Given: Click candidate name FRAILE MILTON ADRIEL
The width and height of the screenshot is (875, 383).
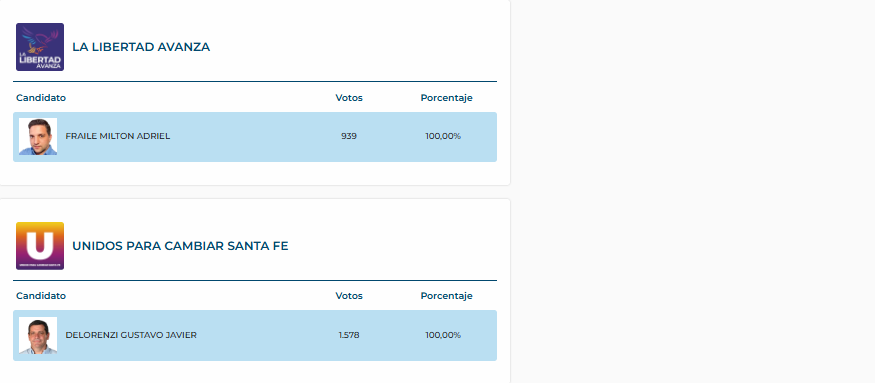Looking at the screenshot, I should pyautogui.click(x=118, y=136).
